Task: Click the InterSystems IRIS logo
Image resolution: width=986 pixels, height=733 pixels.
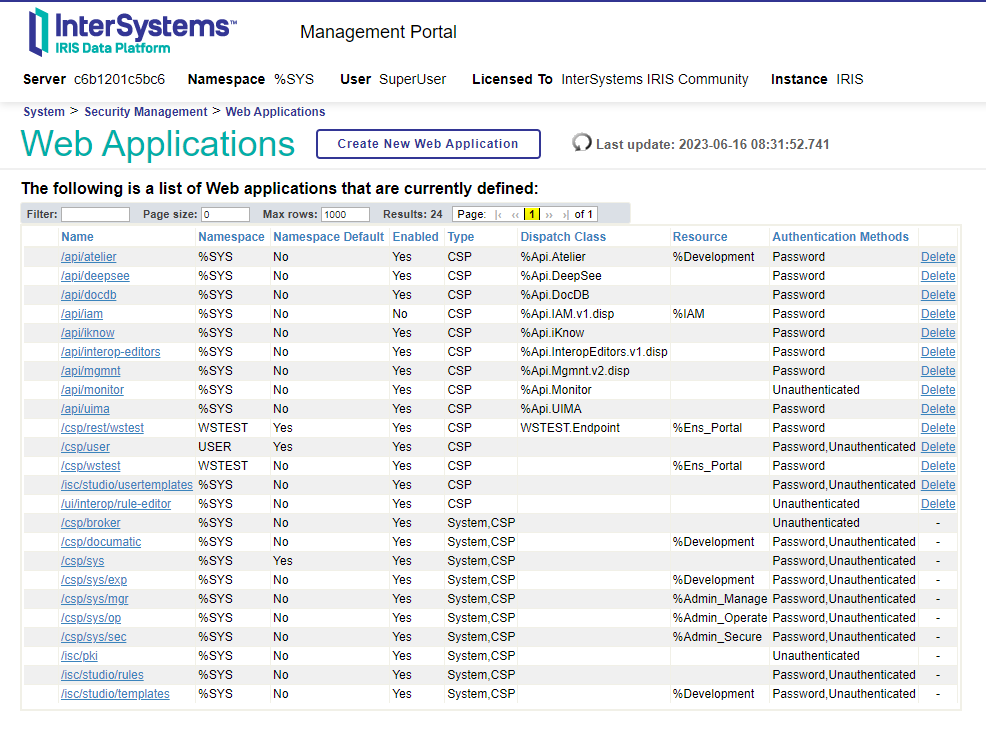Action: [132, 31]
